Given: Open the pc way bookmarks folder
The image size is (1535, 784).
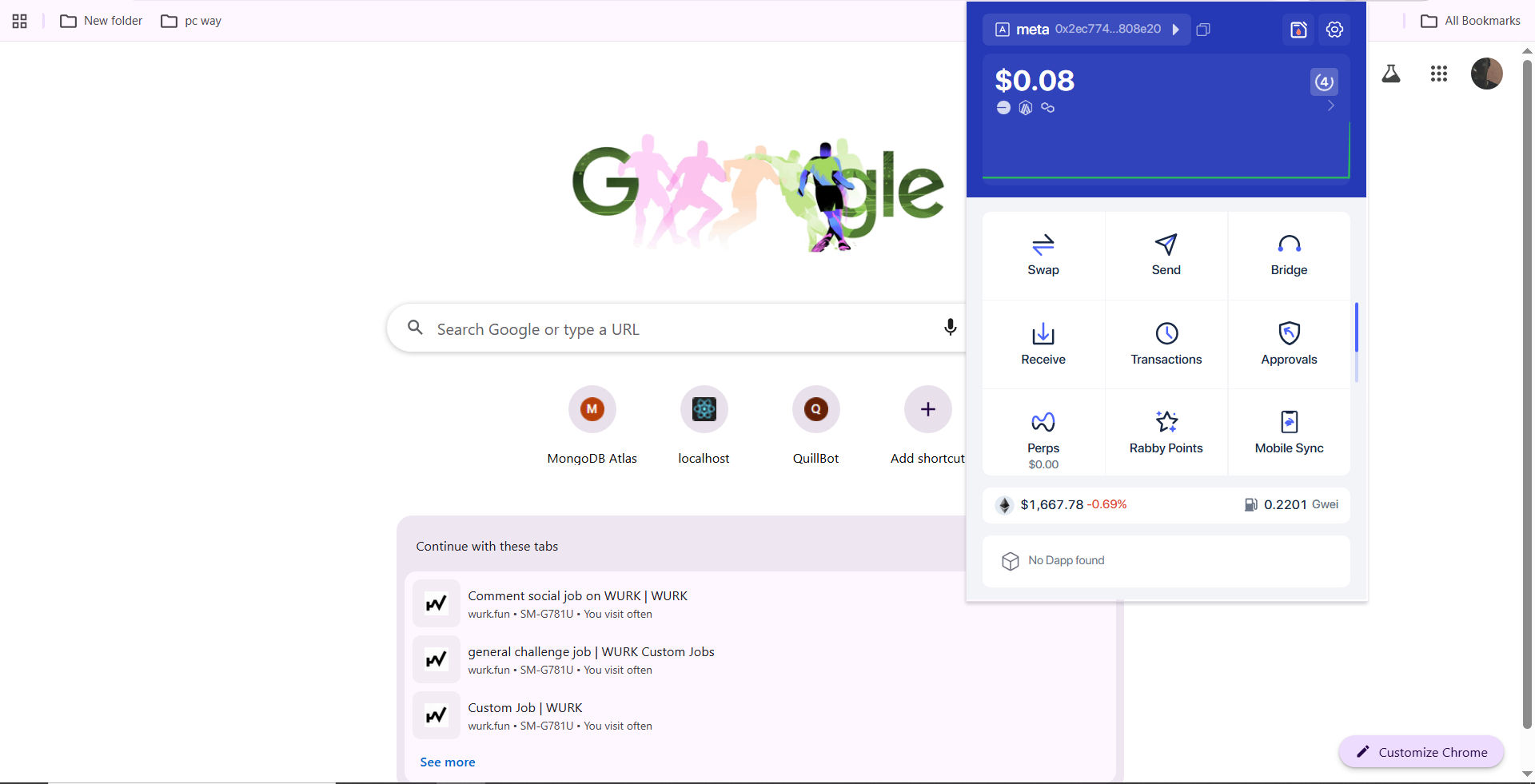Looking at the screenshot, I should (191, 21).
